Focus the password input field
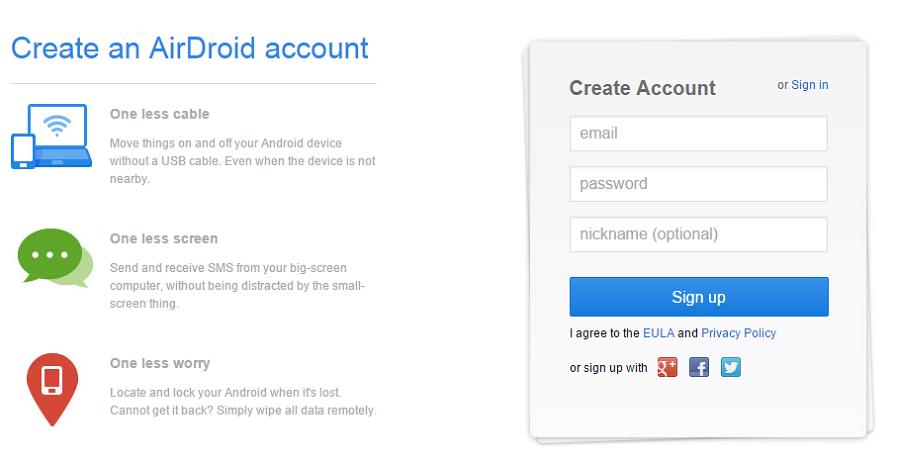The width and height of the screenshot is (897, 460). click(698, 184)
